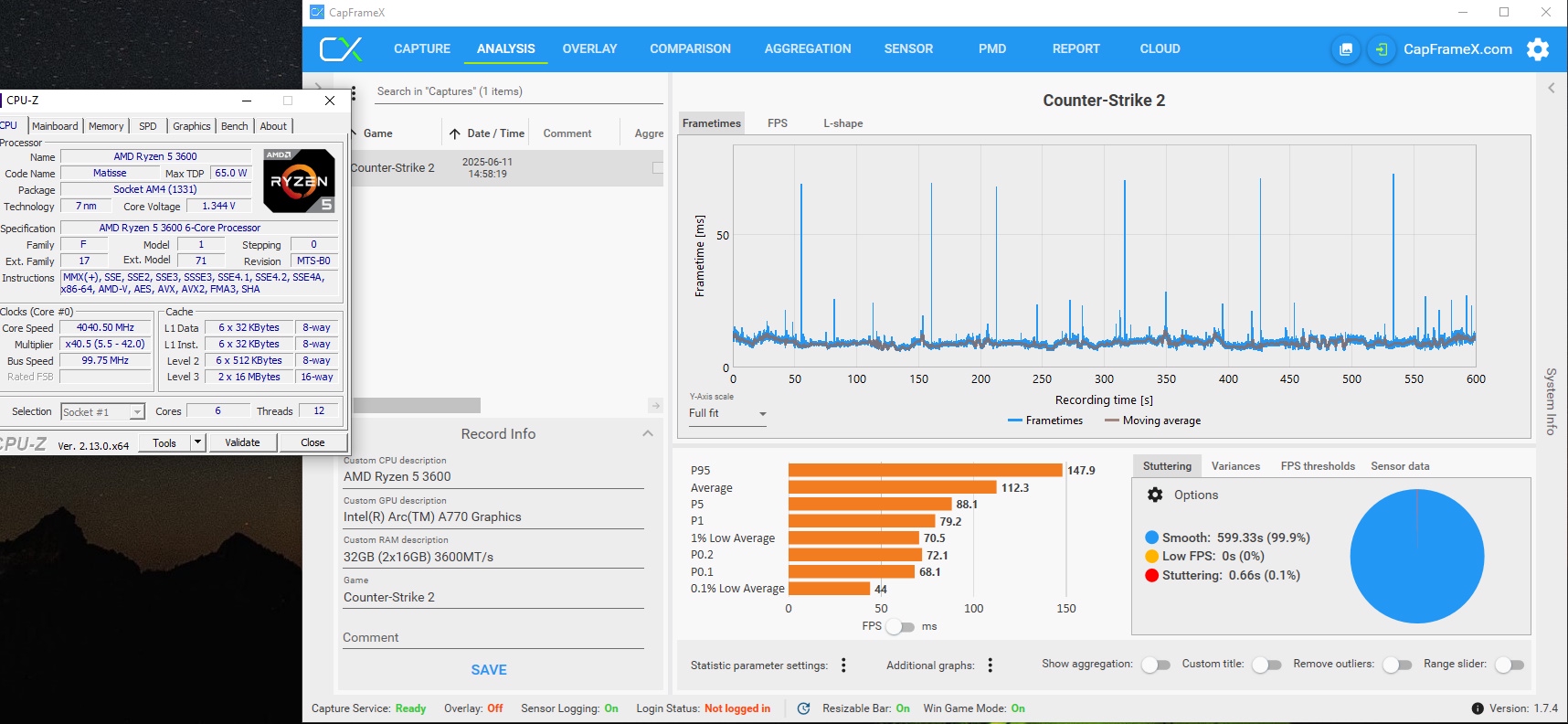Screen dimensions: 1568x724
Task: Open the screenshot folder icon in the header
Action: point(1346,49)
